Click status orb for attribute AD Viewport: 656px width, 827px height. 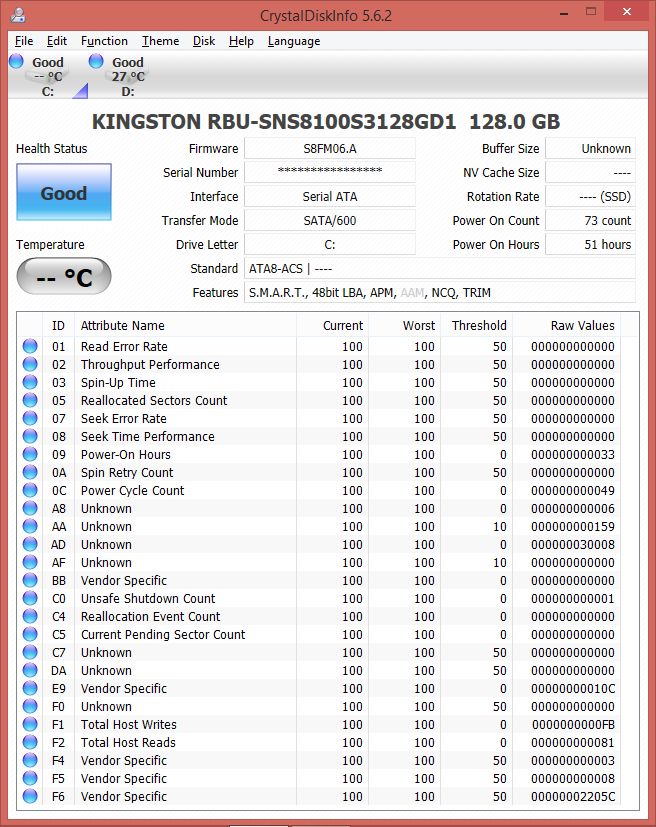click(x=30, y=544)
